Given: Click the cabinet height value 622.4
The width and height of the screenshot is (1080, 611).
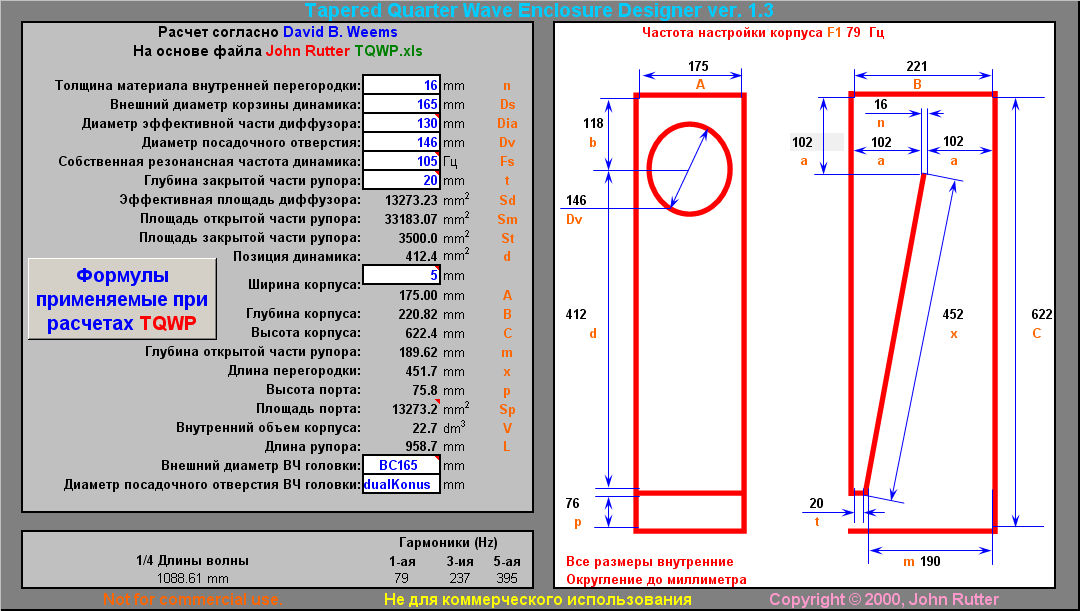Looking at the screenshot, I should (421, 333).
